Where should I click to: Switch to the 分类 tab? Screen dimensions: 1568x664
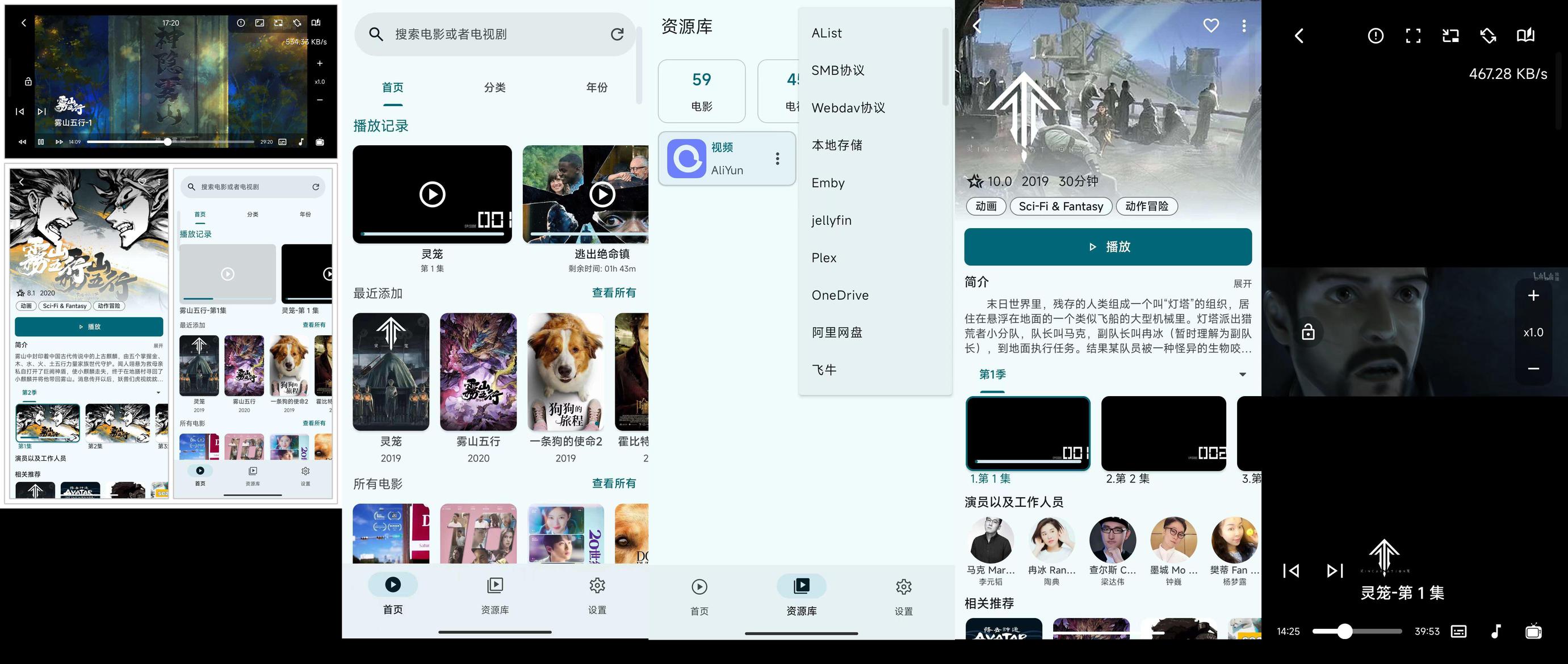[494, 87]
